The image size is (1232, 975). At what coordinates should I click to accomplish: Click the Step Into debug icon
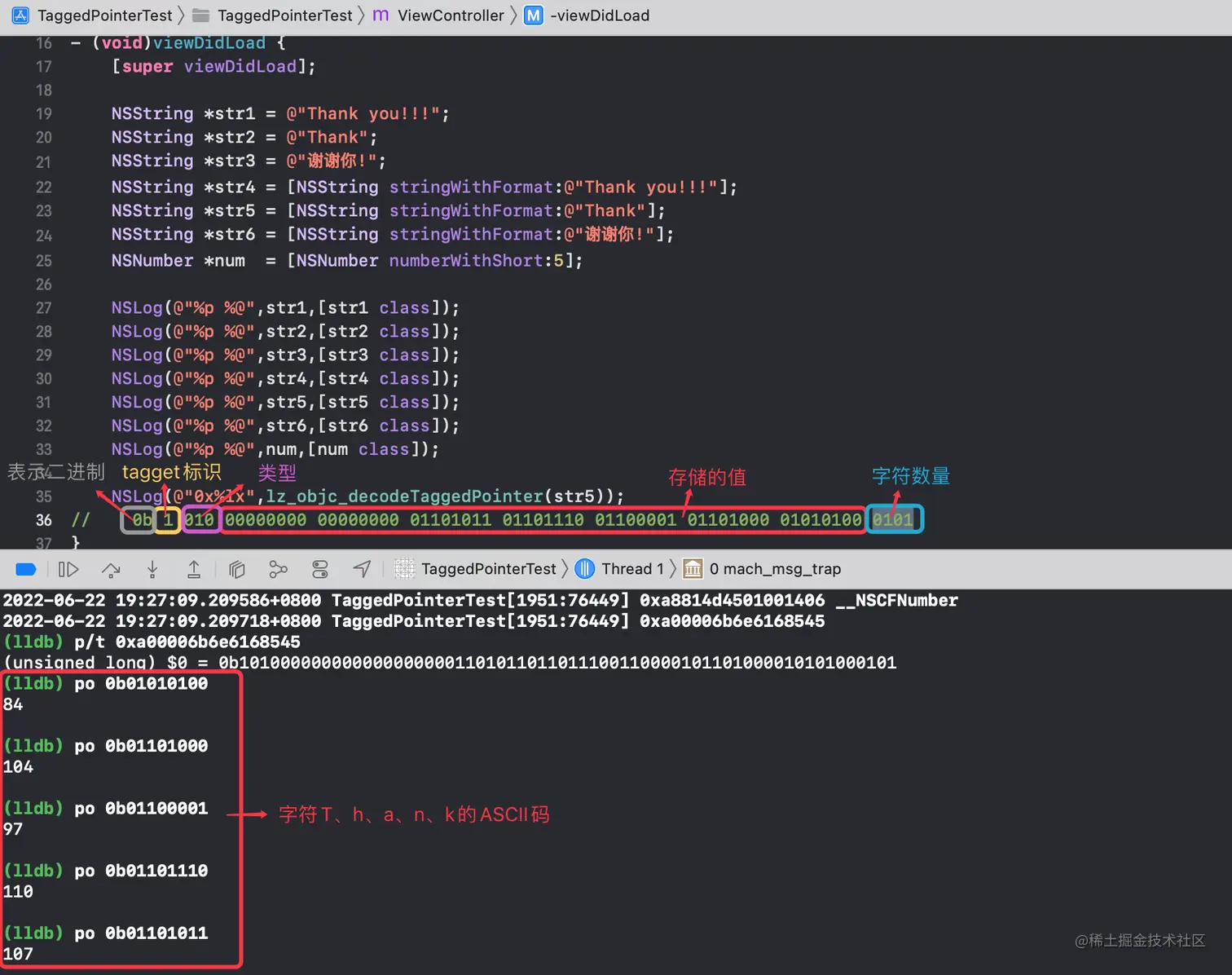[152, 569]
